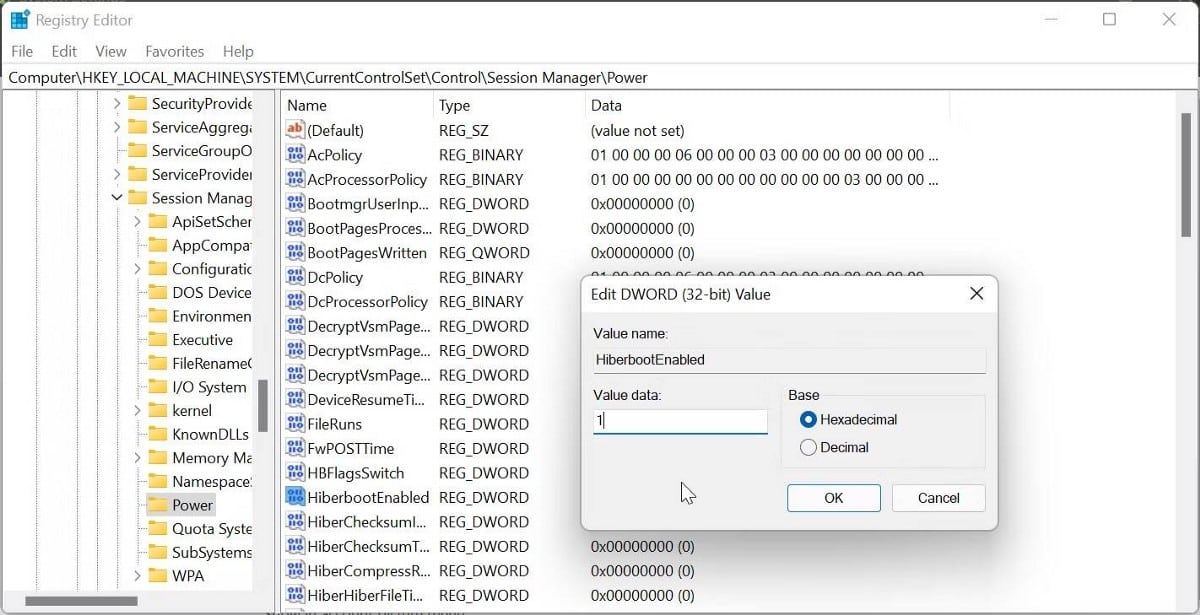Open the View menu
The height and width of the screenshot is (615, 1200).
pos(110,51)
